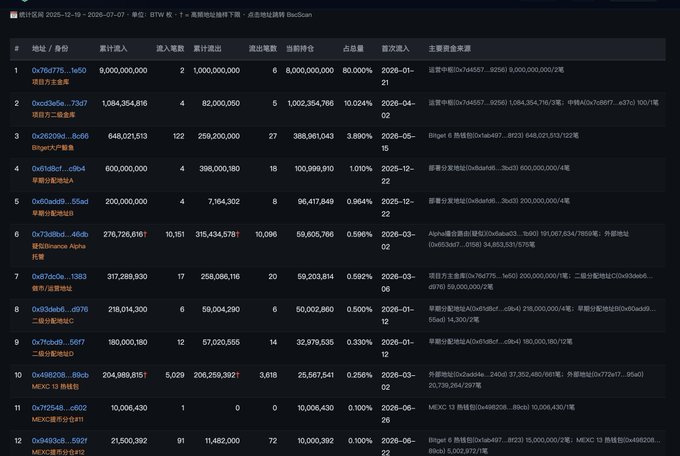Viewport: 680px width, 456px height.
Task: Click first inflow date 2026-05-15
Action: 398,142
